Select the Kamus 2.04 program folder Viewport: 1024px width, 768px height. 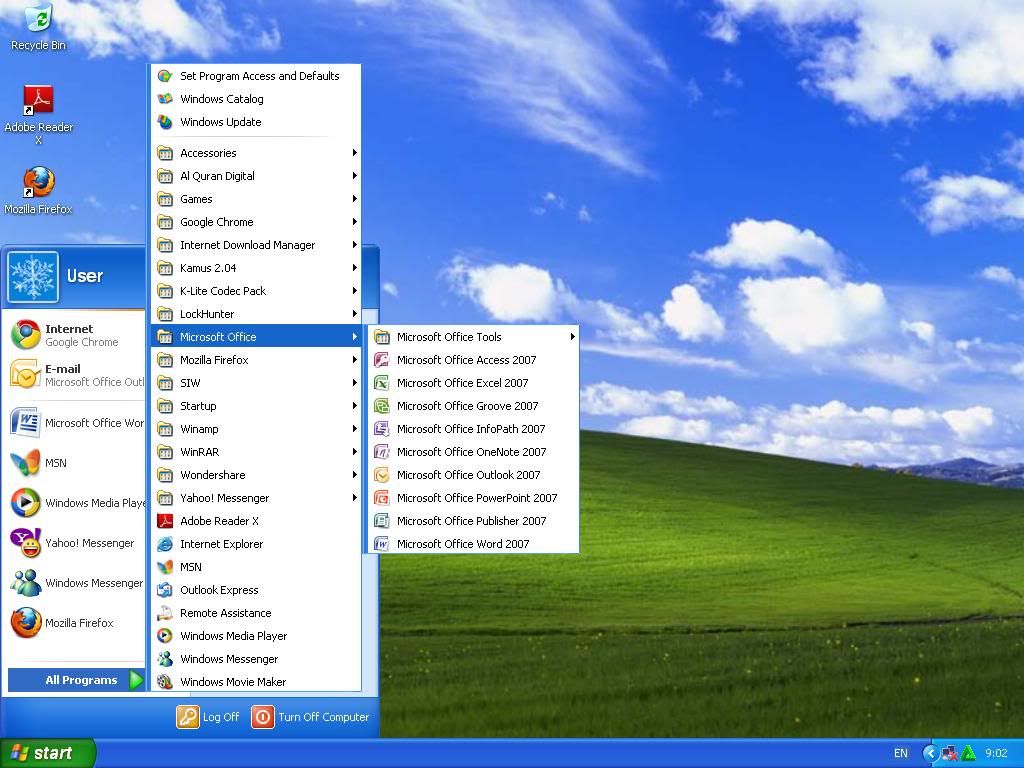(256, 268)
